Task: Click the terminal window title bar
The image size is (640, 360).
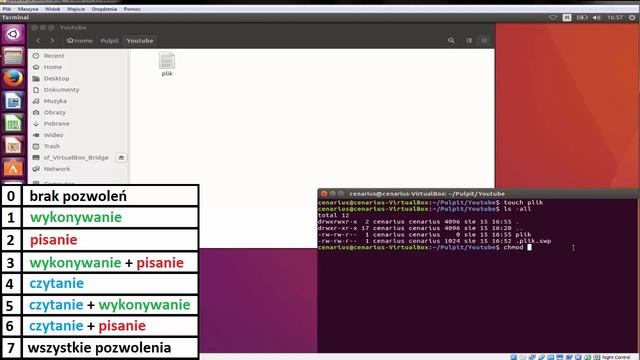Action: [x=478, y=194]
